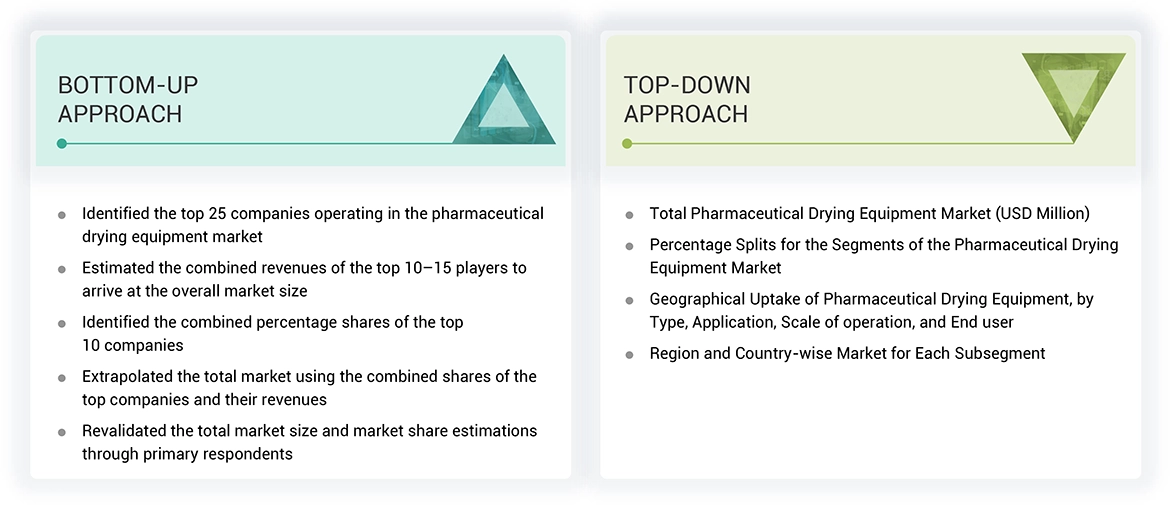Click 'Extrapolated the total market' item
Image resolution: width=1170 pixels, height=505 pixels.
[308, 387]
